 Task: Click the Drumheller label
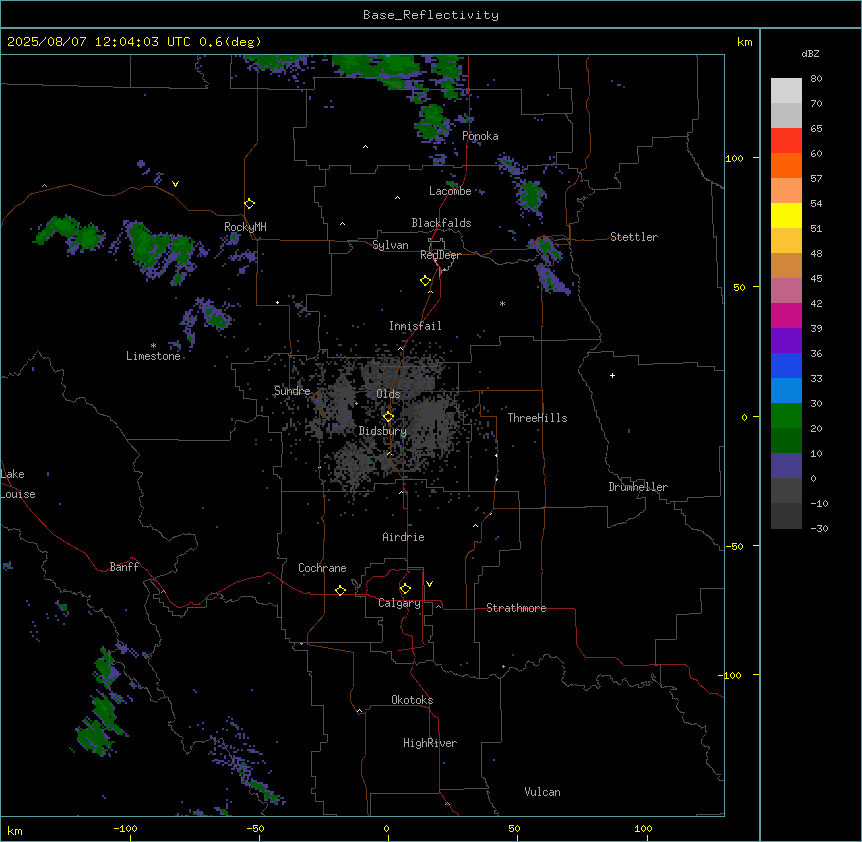coord(638,487)
